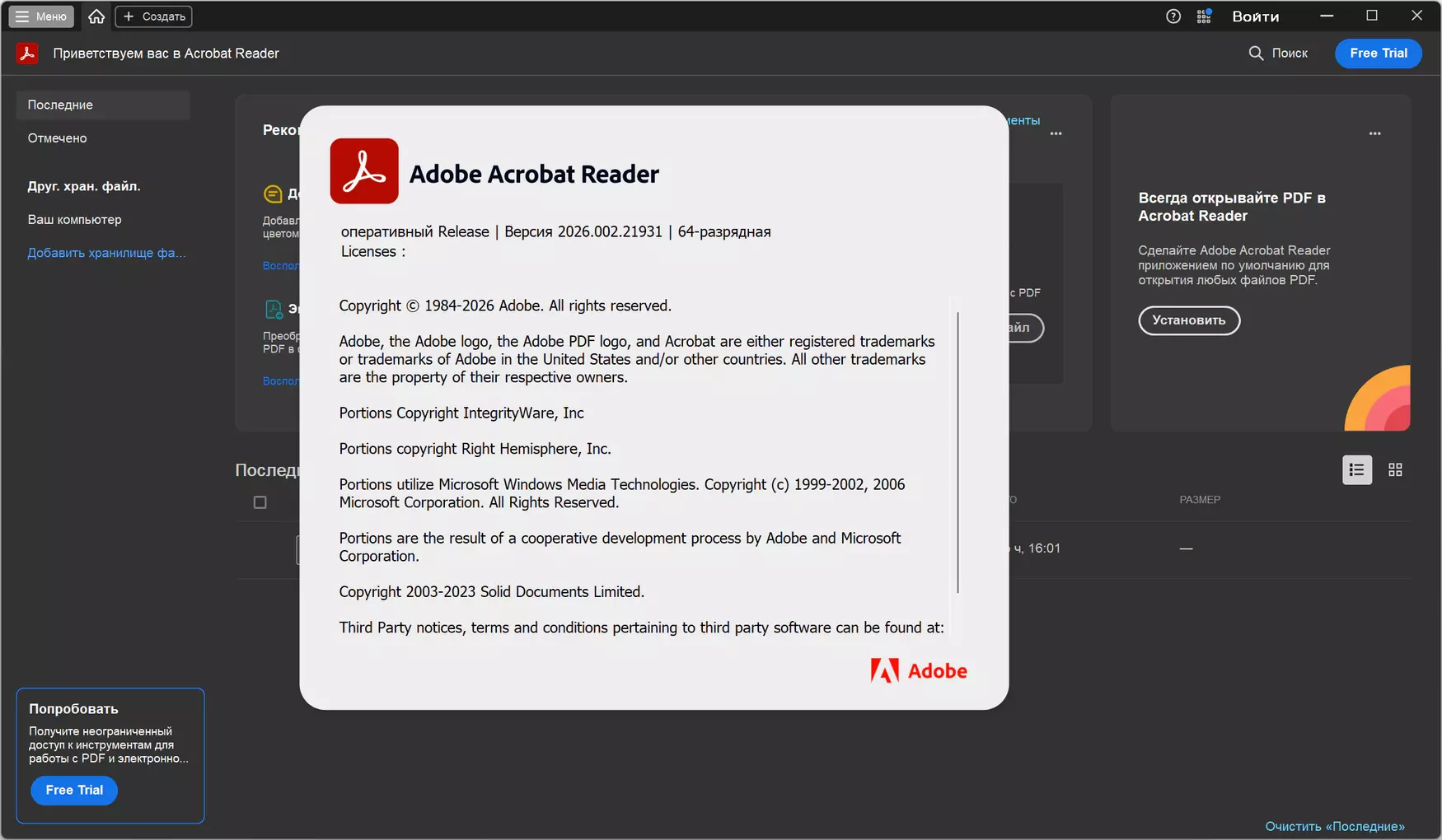This screenshot has height=840, width=1442.
Task: Click the scrollbar in the About dialog
Action: 957,452
